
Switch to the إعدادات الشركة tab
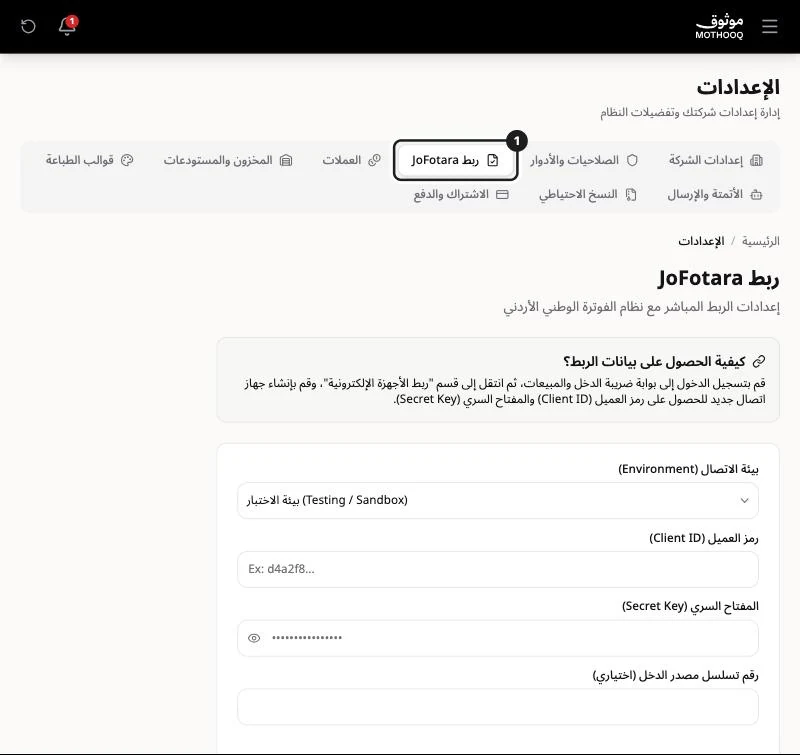[x=715, y=160]
